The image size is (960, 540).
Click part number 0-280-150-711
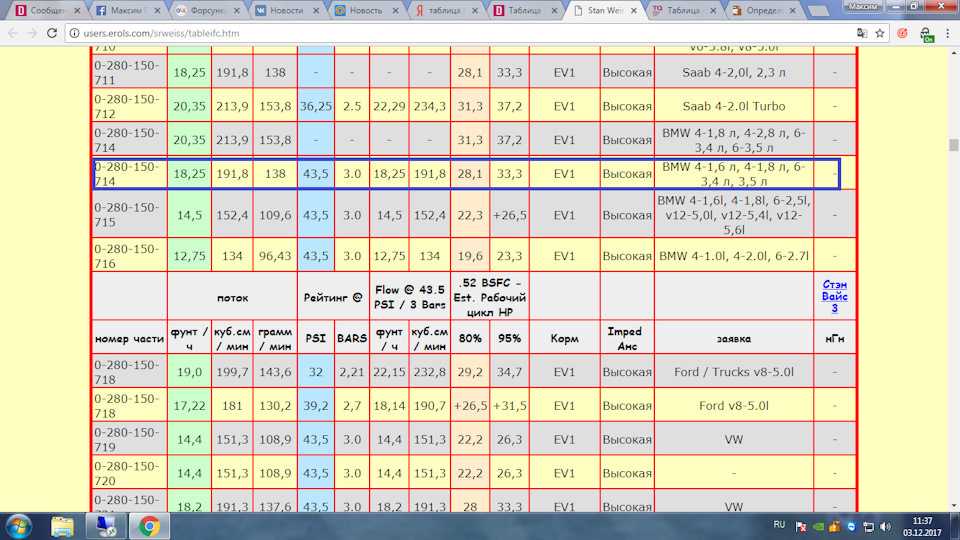(127, 72)
